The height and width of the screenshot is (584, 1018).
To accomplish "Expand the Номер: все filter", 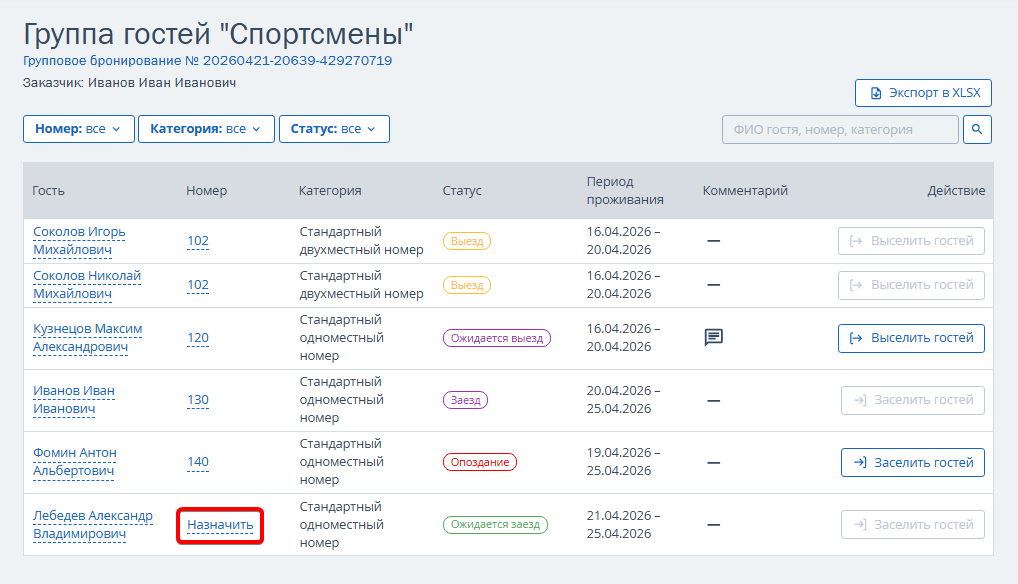I will pyautogui.click(x=79, y=128).
